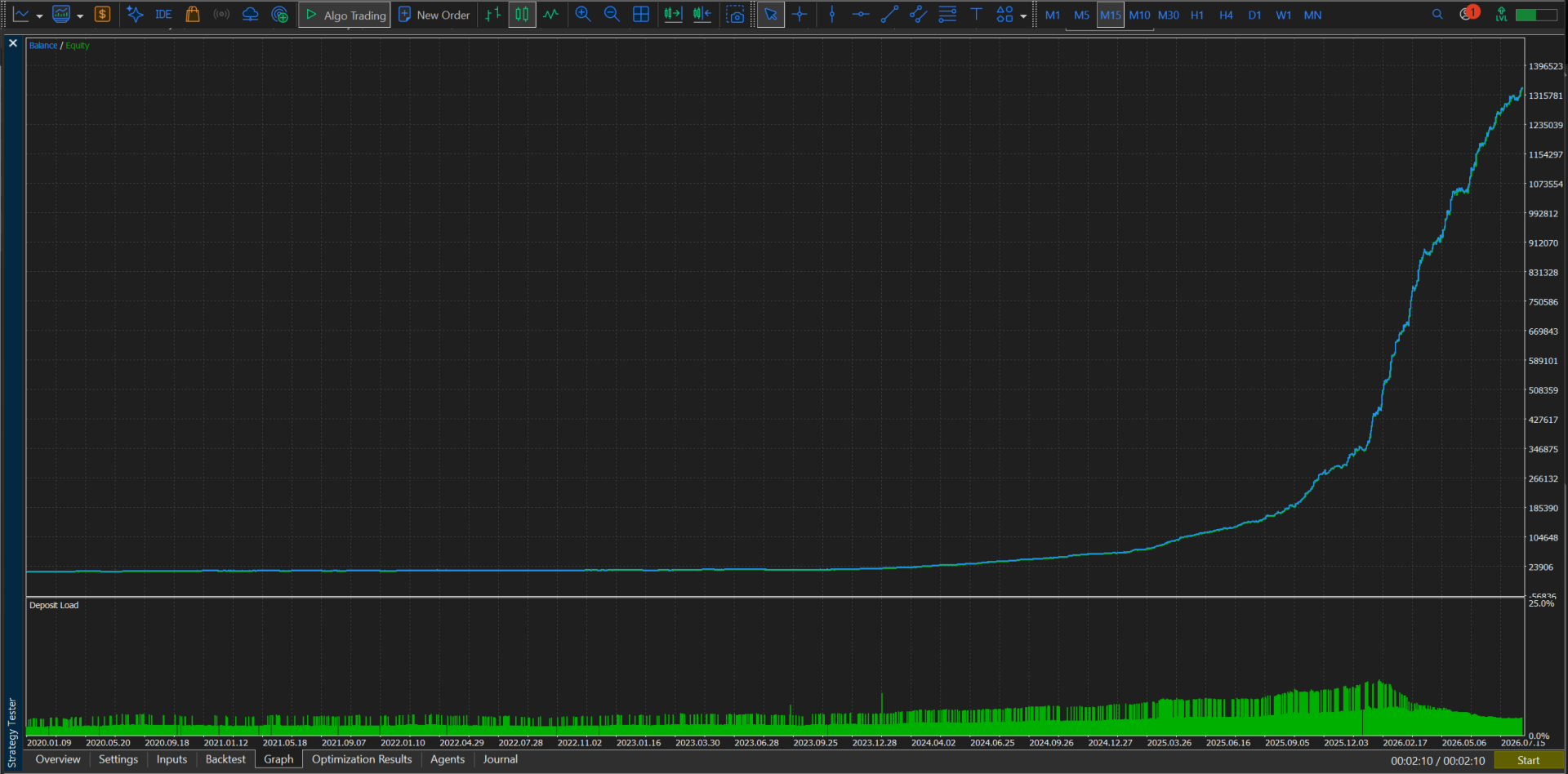Toggle Algo Trading

coord(345,15)
